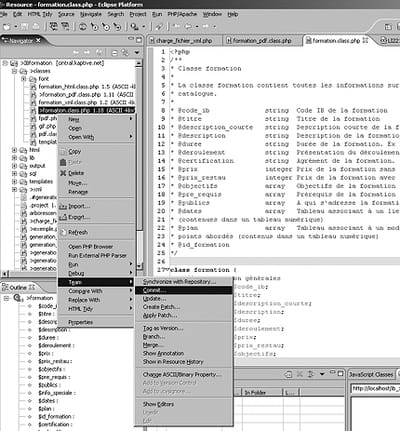Open the Source menu
This screenshot has width=400, height=431.
point(66,14)
